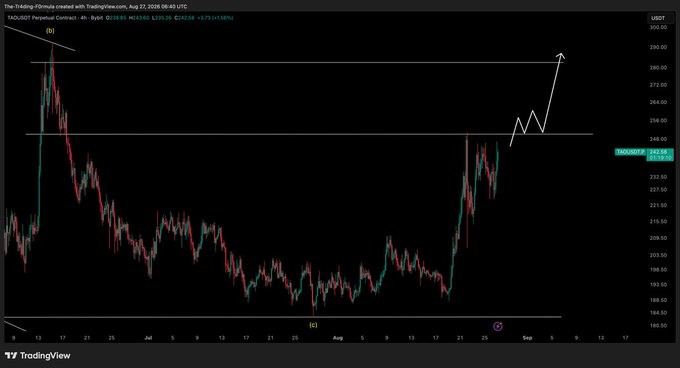
Task: Click the 280.00 price axis label
Action: (x=658, y=68)
